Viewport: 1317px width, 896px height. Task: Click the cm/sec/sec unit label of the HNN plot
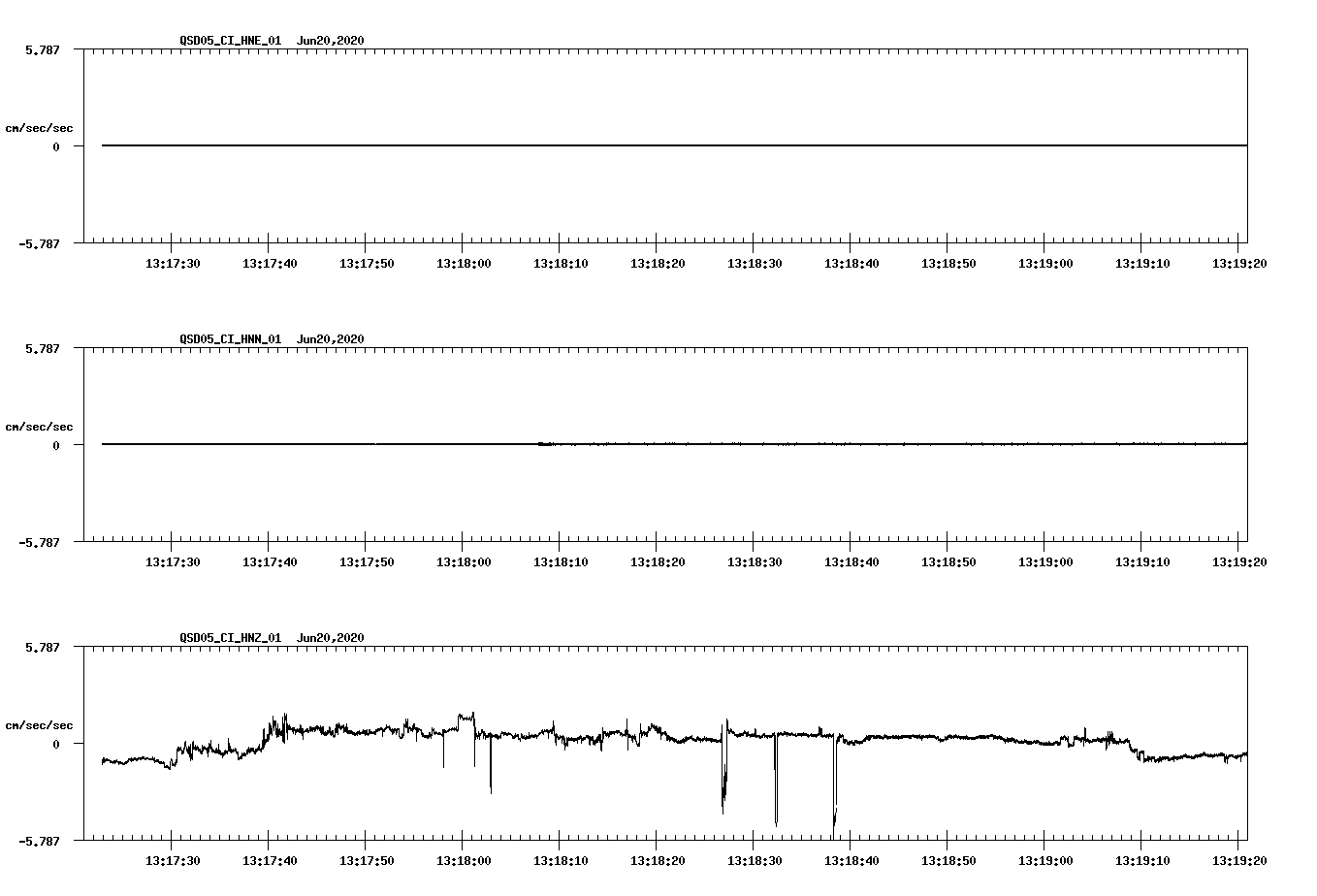coord(39,427)
